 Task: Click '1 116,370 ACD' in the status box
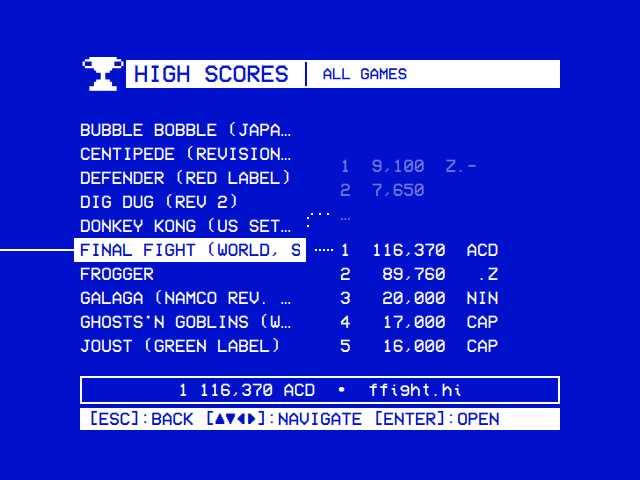pos(247,391)
